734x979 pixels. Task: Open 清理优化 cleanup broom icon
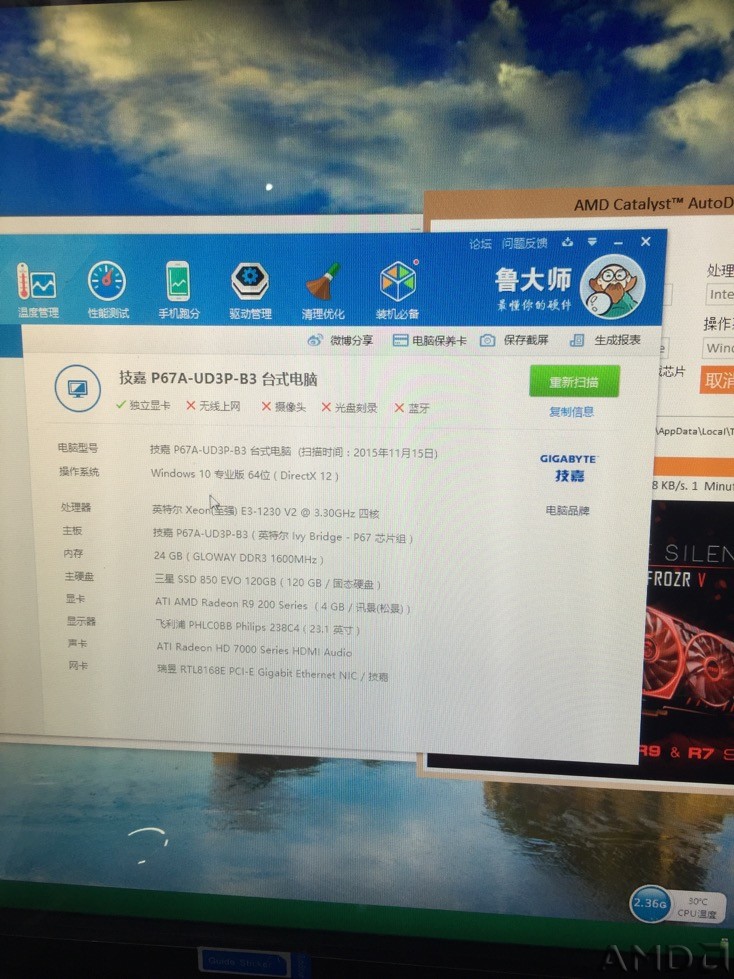point(323,292)
